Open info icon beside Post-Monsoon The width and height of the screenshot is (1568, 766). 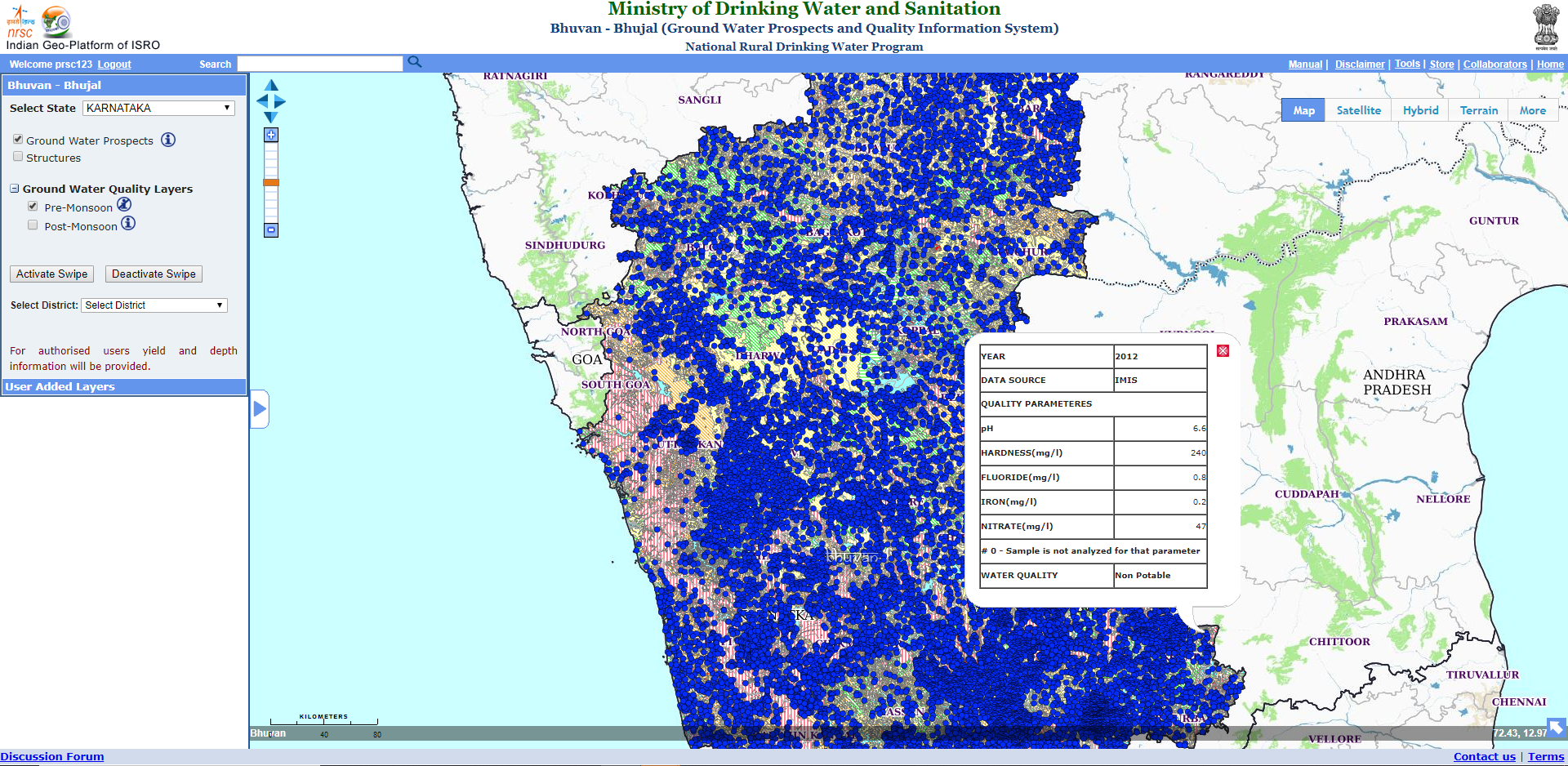pos(128,223)
